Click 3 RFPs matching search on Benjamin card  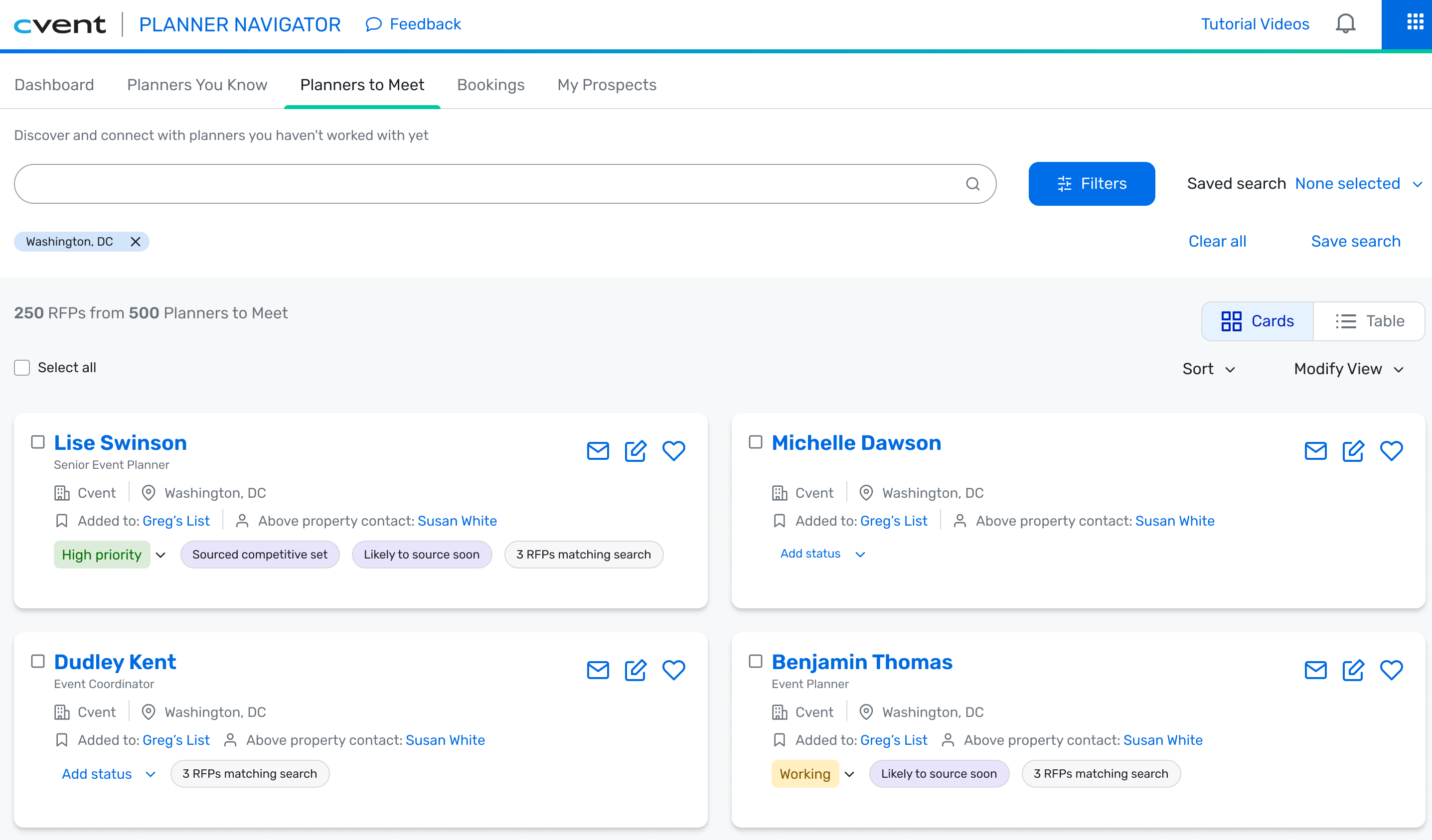1101,774
